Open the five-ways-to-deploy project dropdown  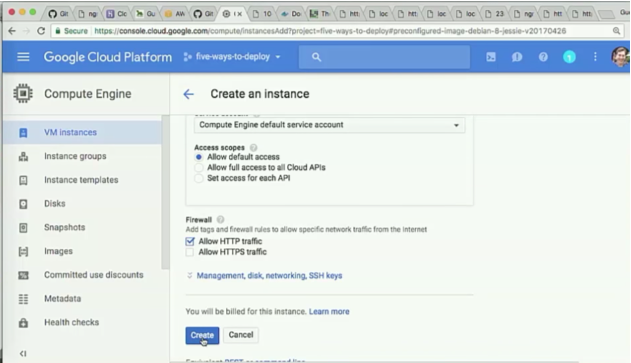(x=232, y=57)
